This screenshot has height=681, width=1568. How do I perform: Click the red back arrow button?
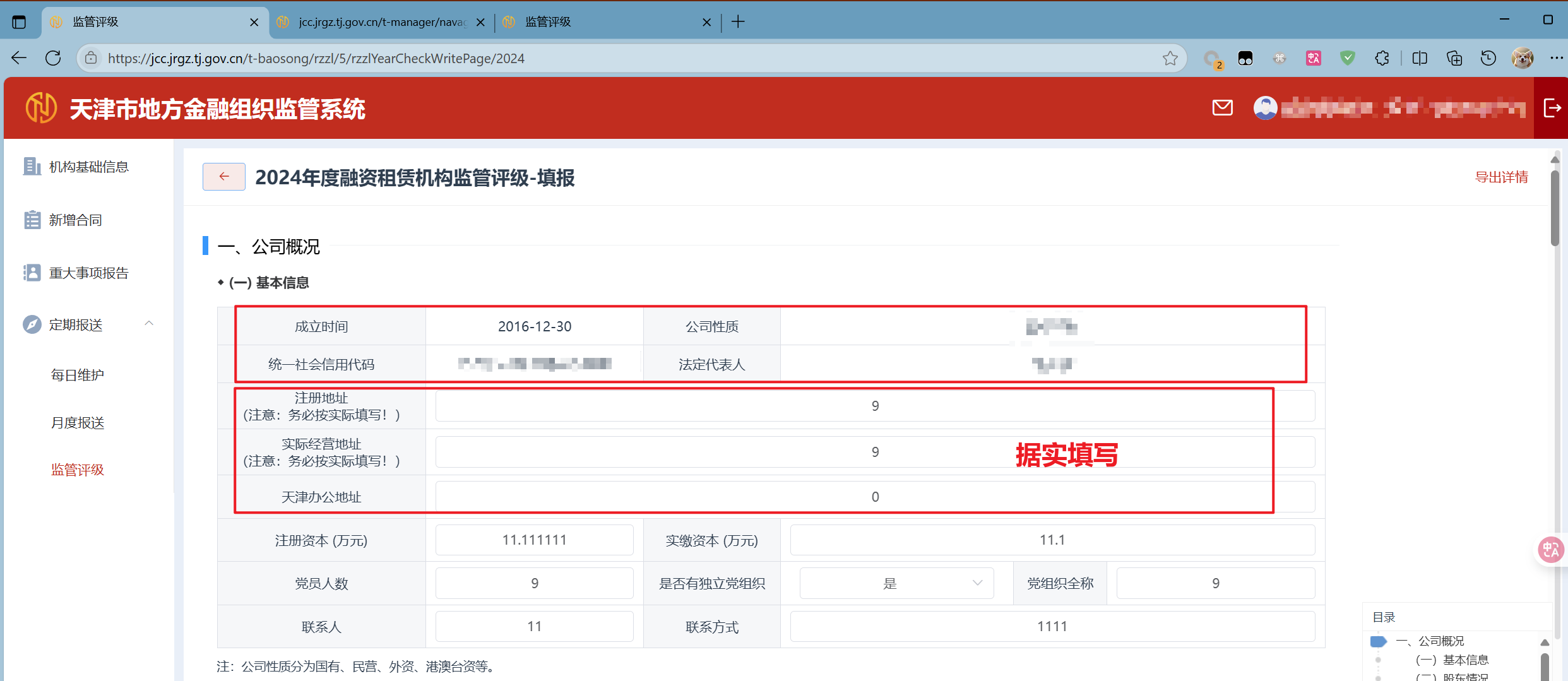(x=223, y=177)
